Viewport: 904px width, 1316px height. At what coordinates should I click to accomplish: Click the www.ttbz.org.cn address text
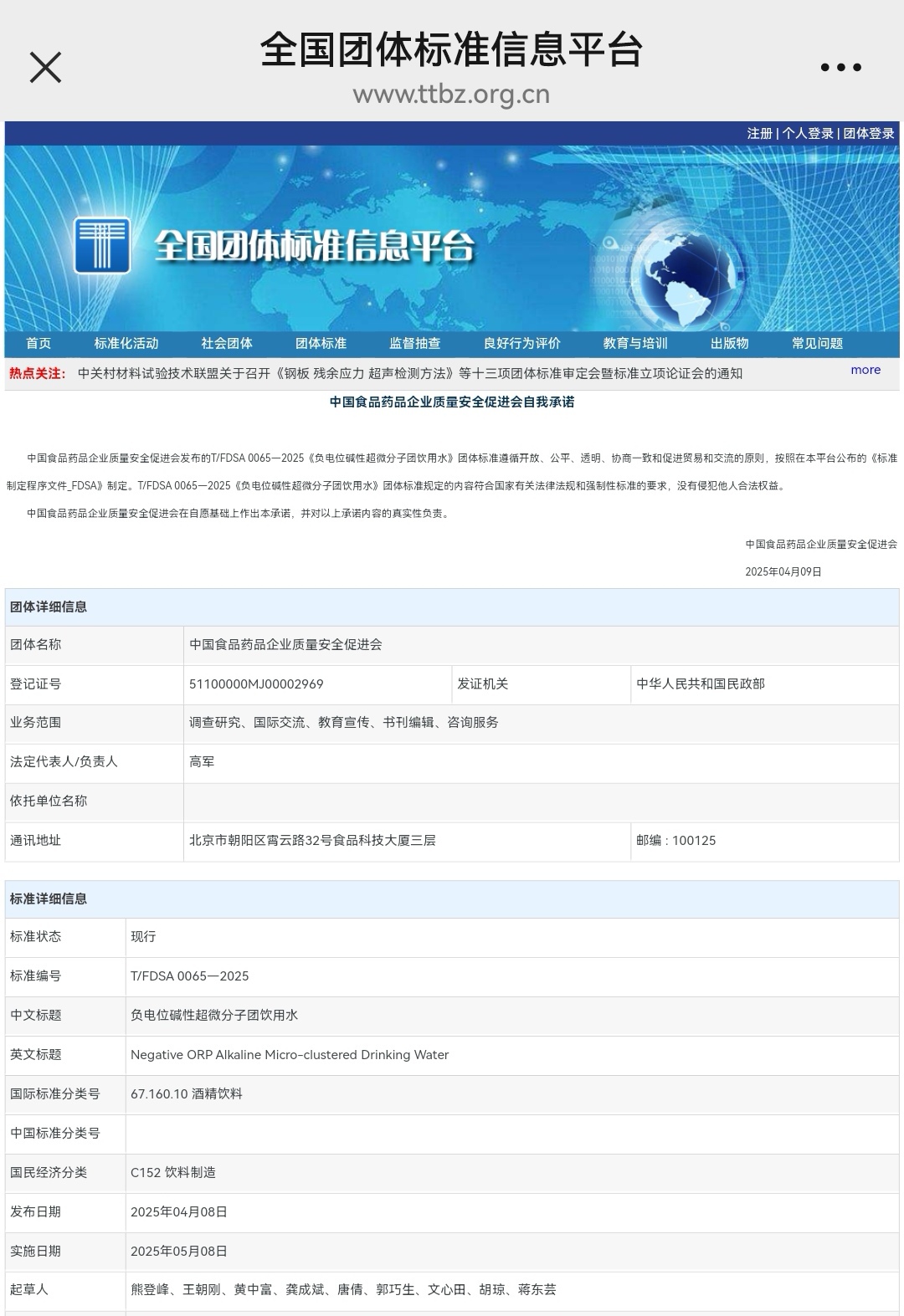coord(451,95)
